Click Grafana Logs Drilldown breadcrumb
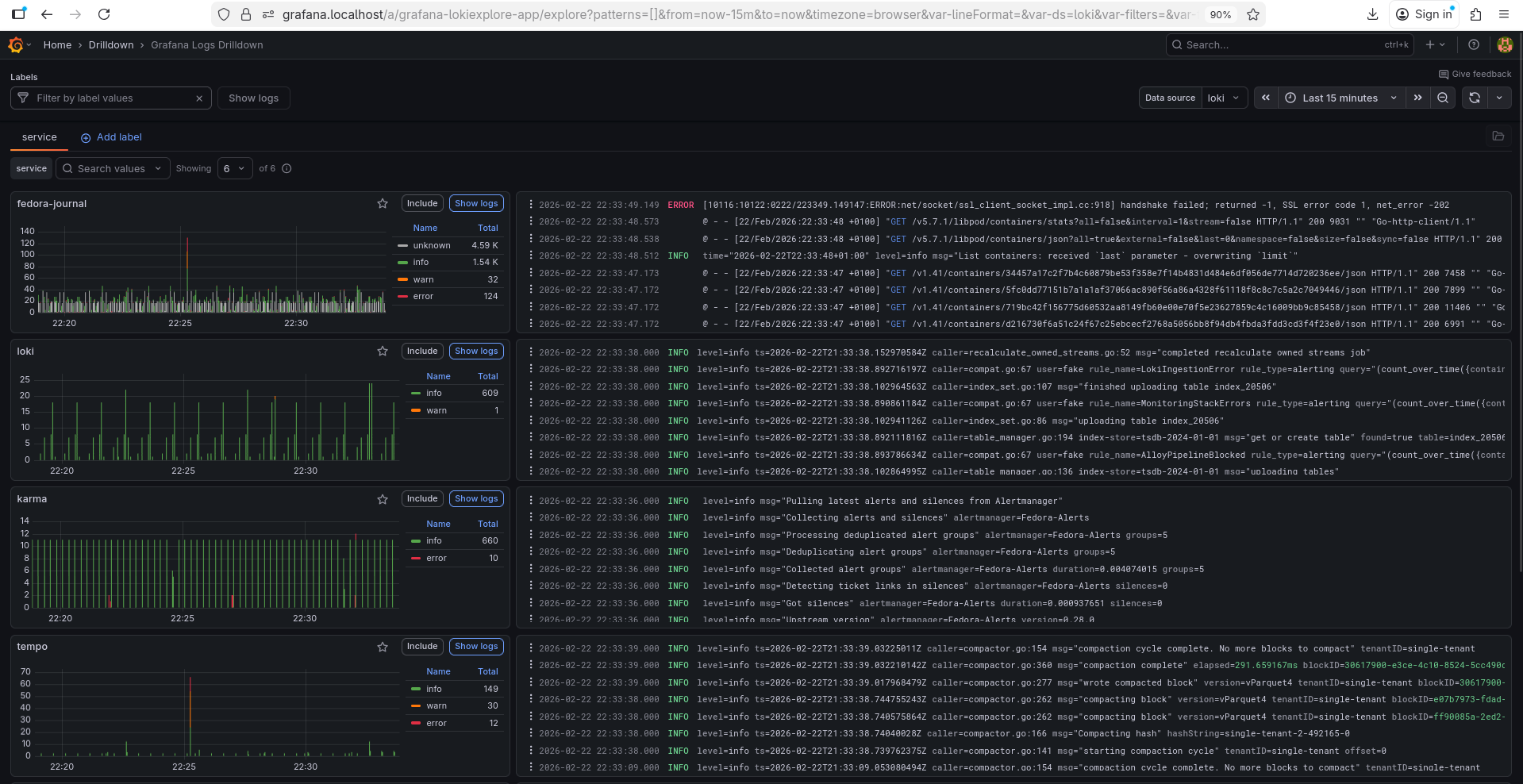The height and width of the screenshot is (784, 1523). pyautogui.click(x=207, y=45)
